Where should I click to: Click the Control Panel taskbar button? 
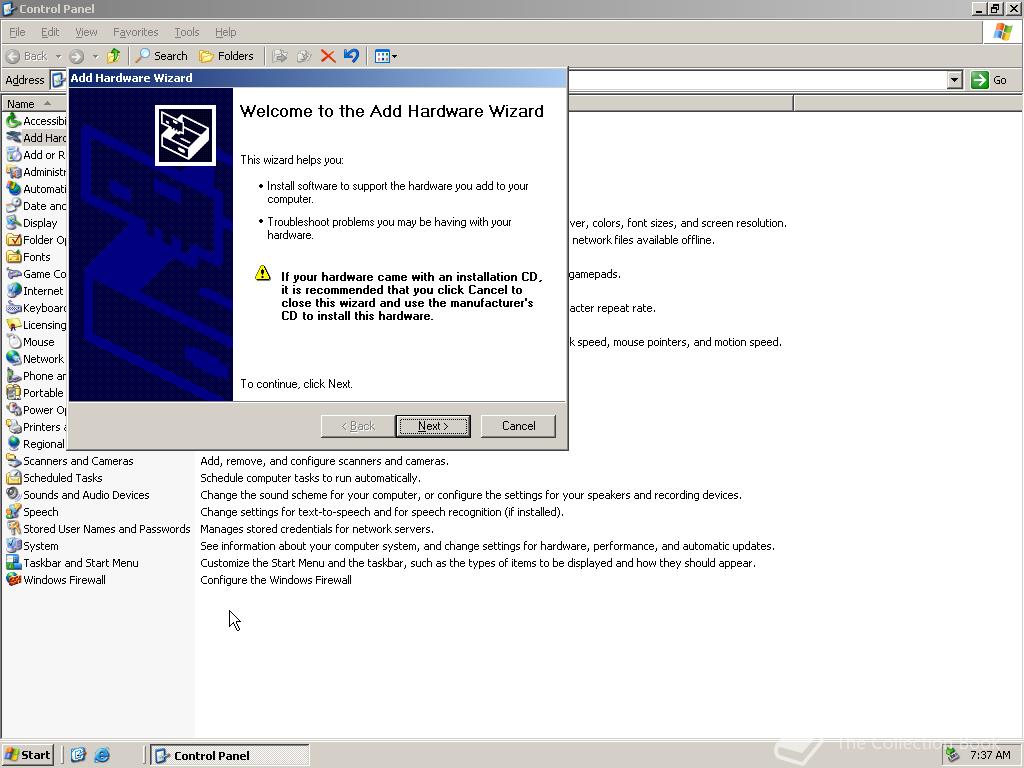[x=230, y=755]
